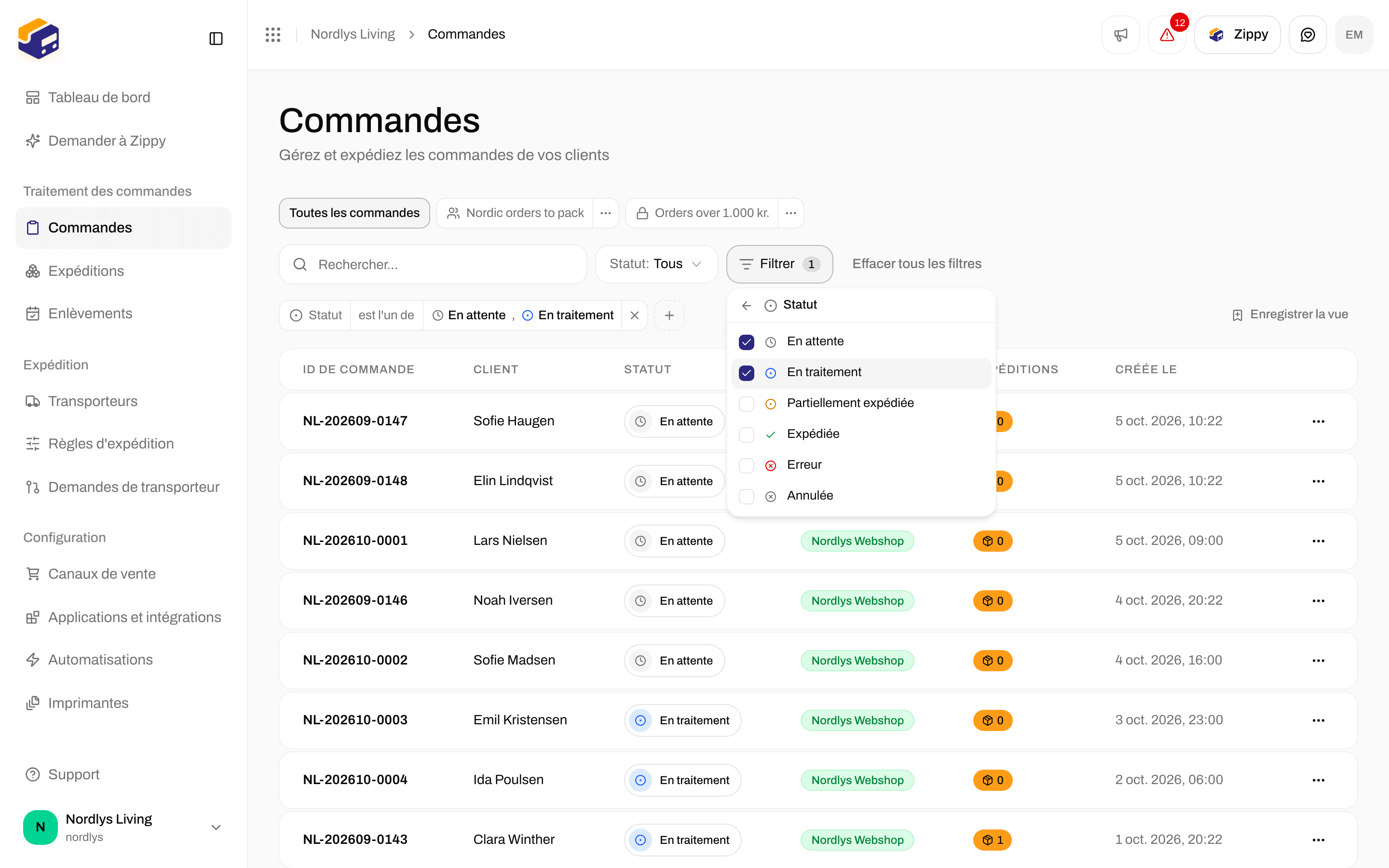This screenshot has height=868, width=1389.
Task: Open options menu for Nordic orders to pack view
Action: [606, 213]
